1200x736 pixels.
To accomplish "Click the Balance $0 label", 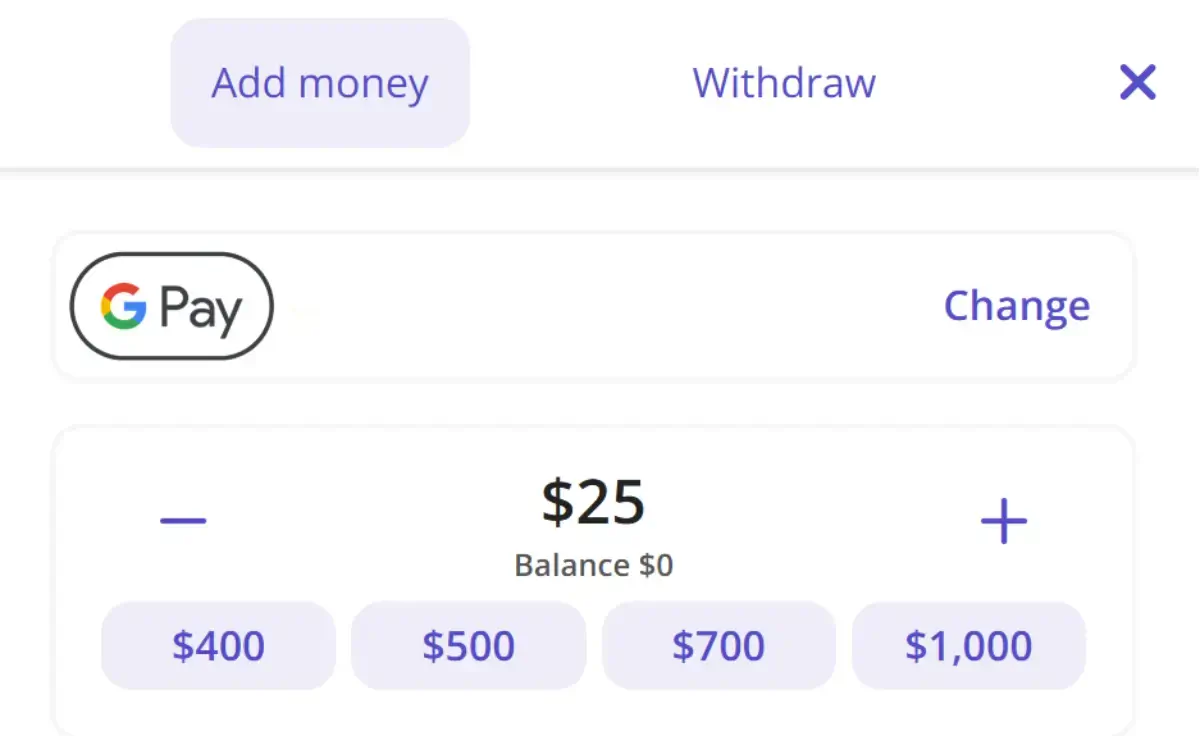I will coord(593,565).
